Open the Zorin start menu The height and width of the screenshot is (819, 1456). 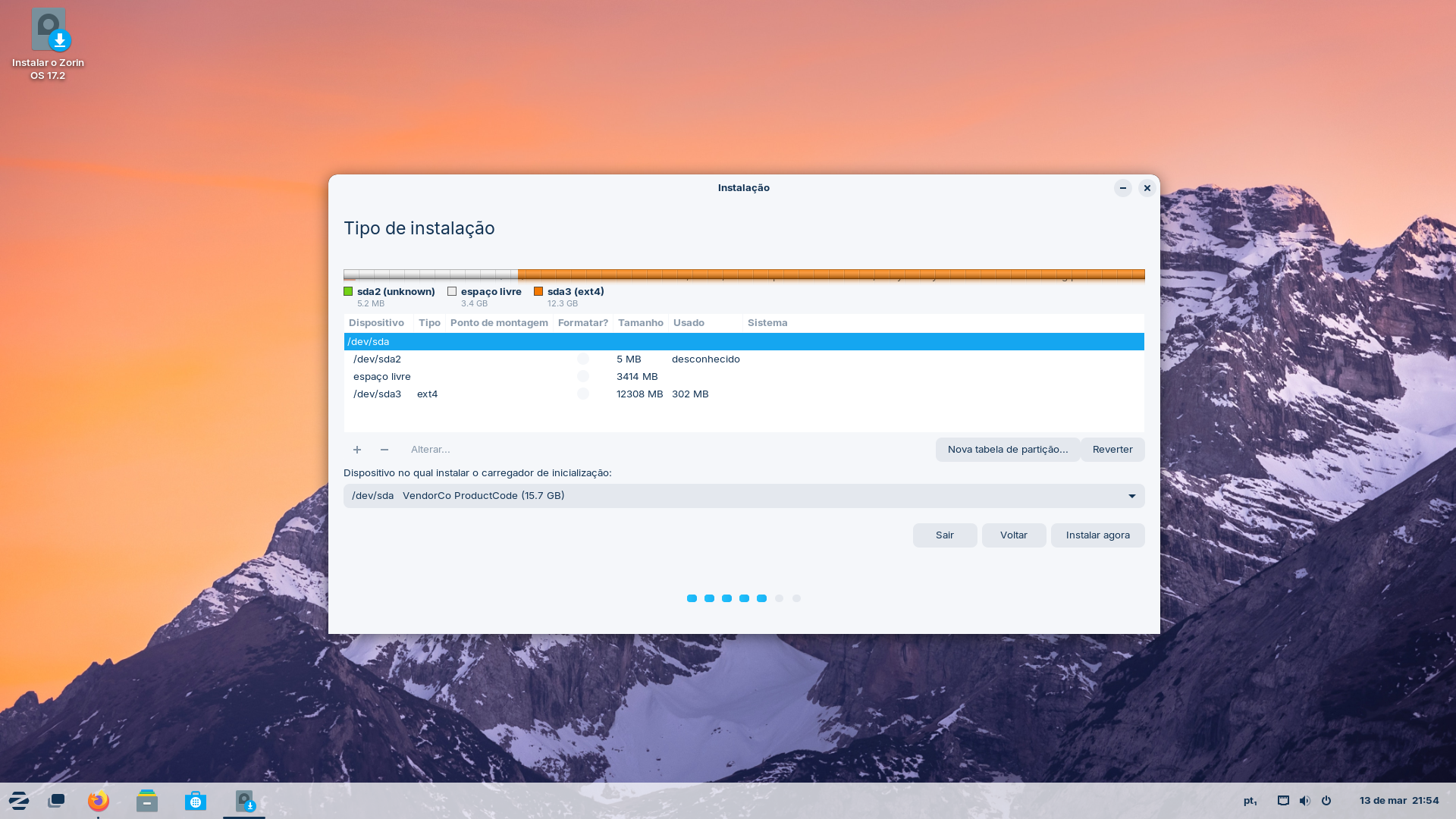coord(19,801)
